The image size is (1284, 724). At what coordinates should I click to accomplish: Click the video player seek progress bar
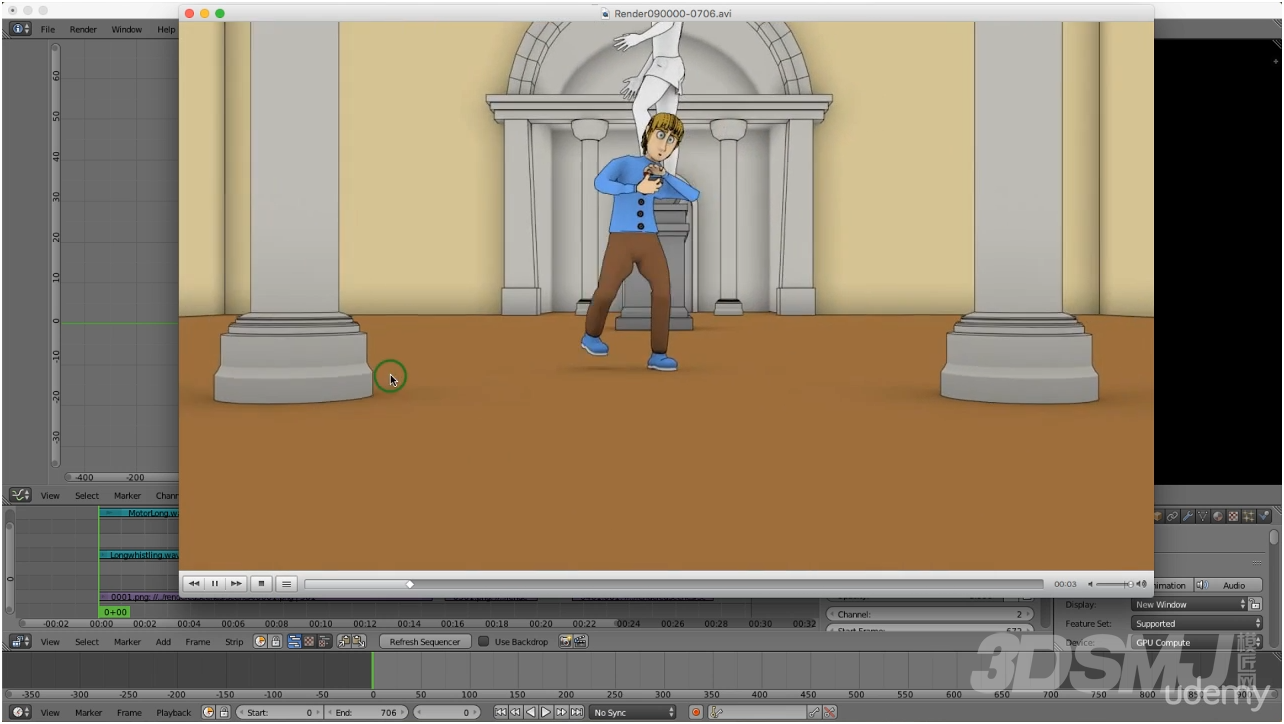(x=675, y=584)
